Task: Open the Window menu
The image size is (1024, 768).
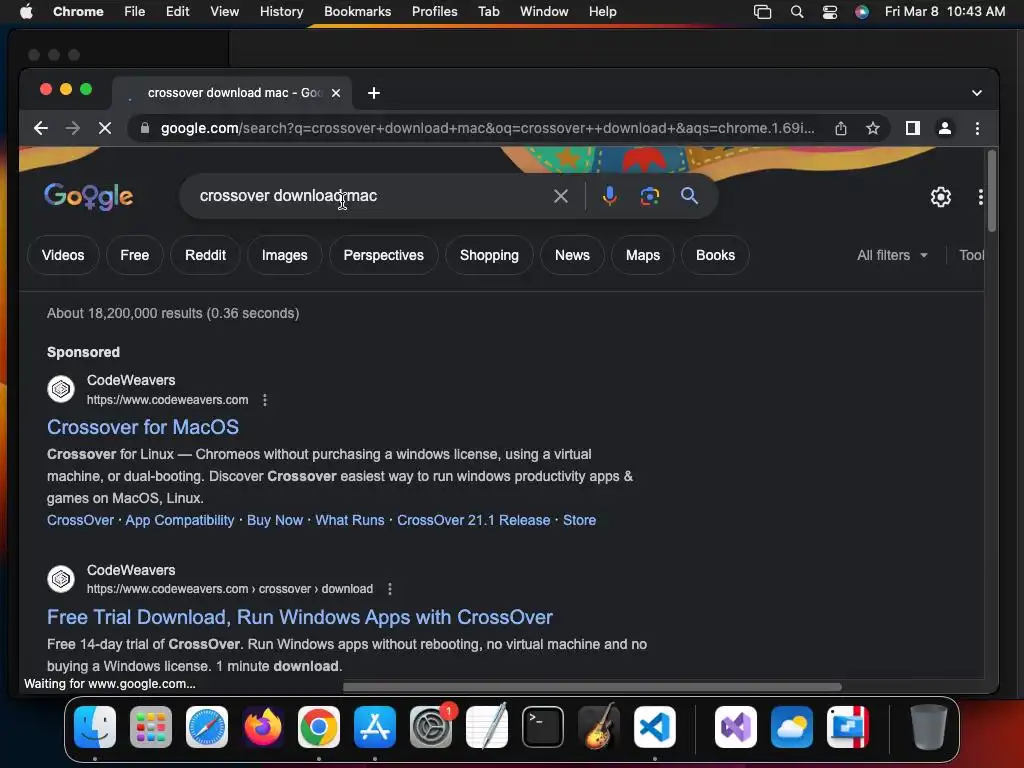Action: (544, 11)
